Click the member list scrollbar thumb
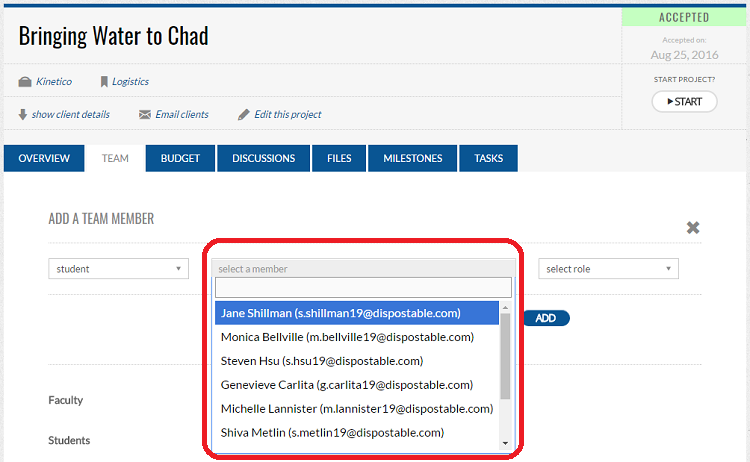Image resolution: width=750 pixels, height=462 pixels. [505, 356]
